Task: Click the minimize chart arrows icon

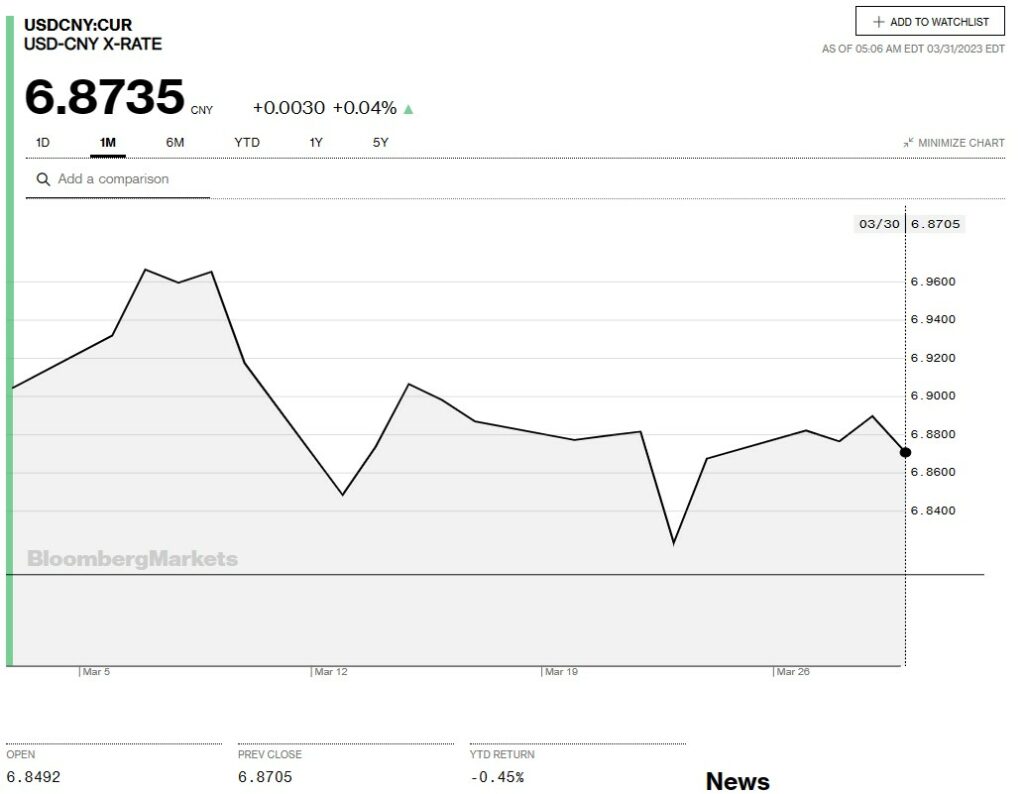Action: tap(908, 143)
